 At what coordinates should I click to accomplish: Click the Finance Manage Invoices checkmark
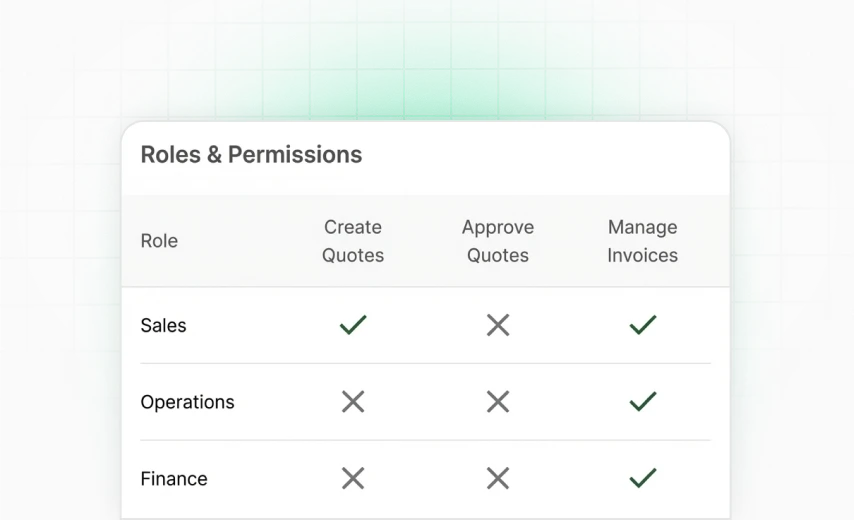643,479
